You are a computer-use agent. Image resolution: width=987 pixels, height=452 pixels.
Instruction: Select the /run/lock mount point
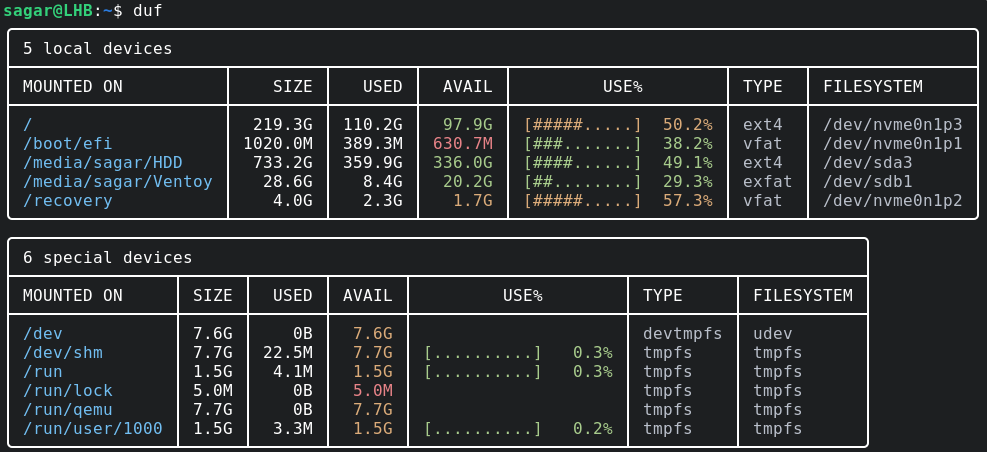67,390
